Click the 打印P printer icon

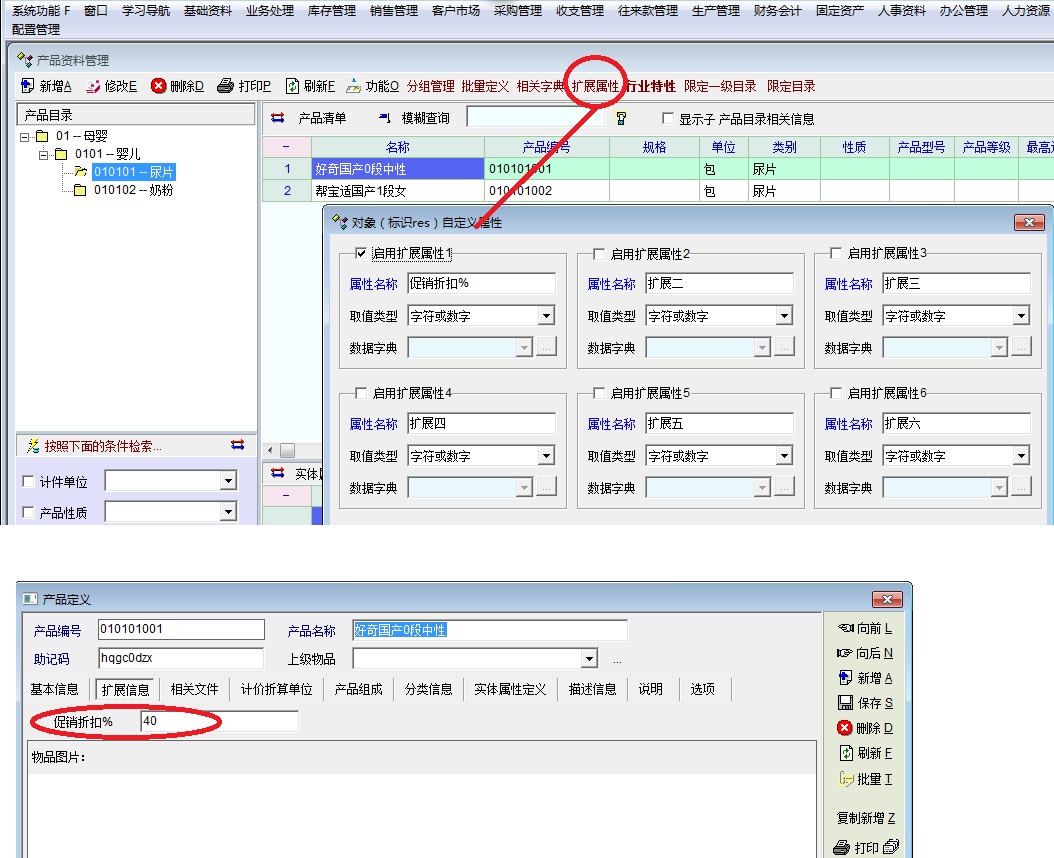[x=226, y=87]
